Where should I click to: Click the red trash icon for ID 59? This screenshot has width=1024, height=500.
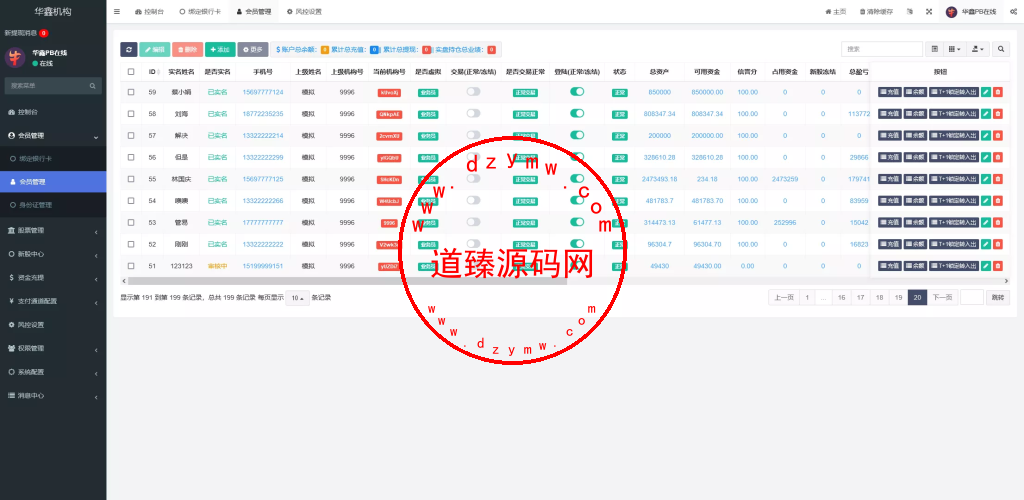pyautogui.click(x=998, y=93)
